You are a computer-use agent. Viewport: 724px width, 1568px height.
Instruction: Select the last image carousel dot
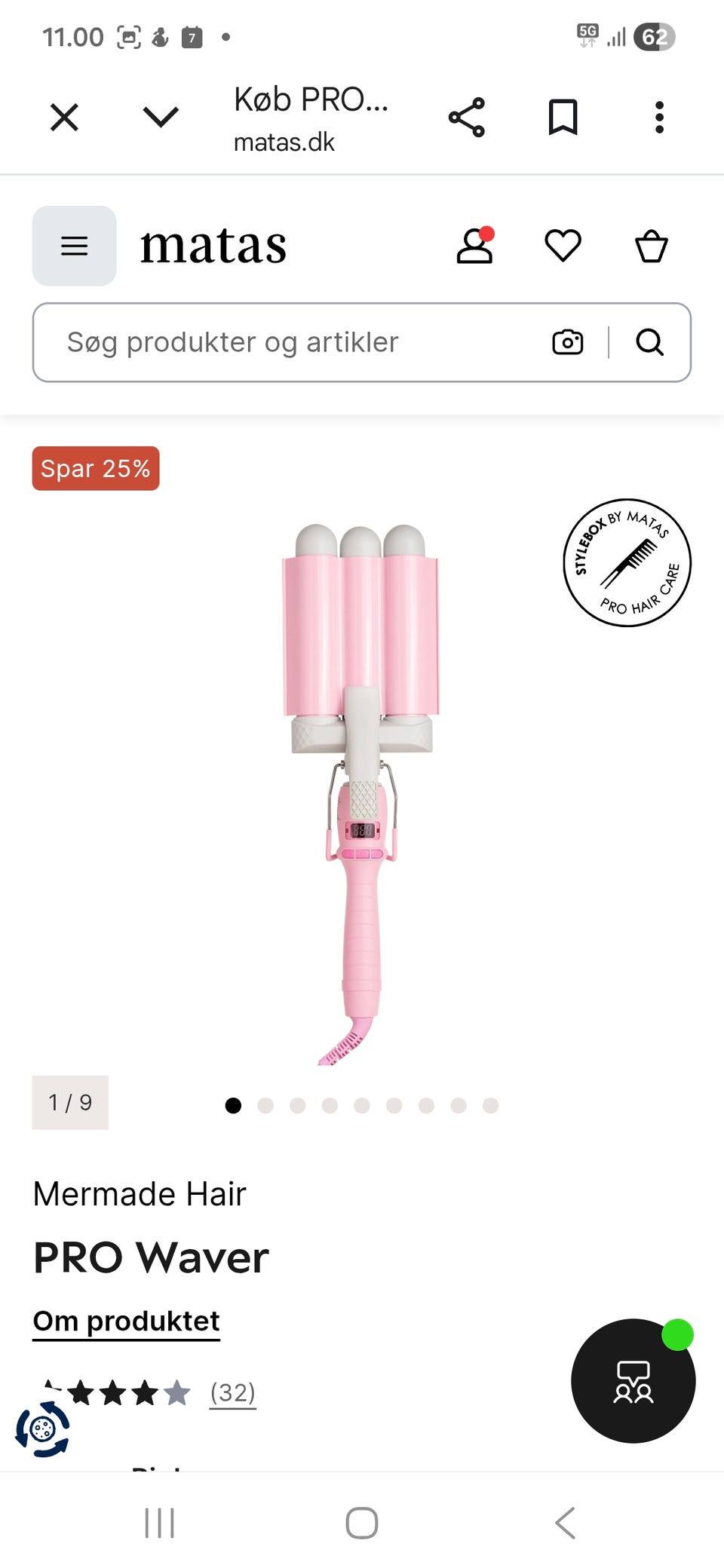pyautogui.click(x=490, y=1105)
